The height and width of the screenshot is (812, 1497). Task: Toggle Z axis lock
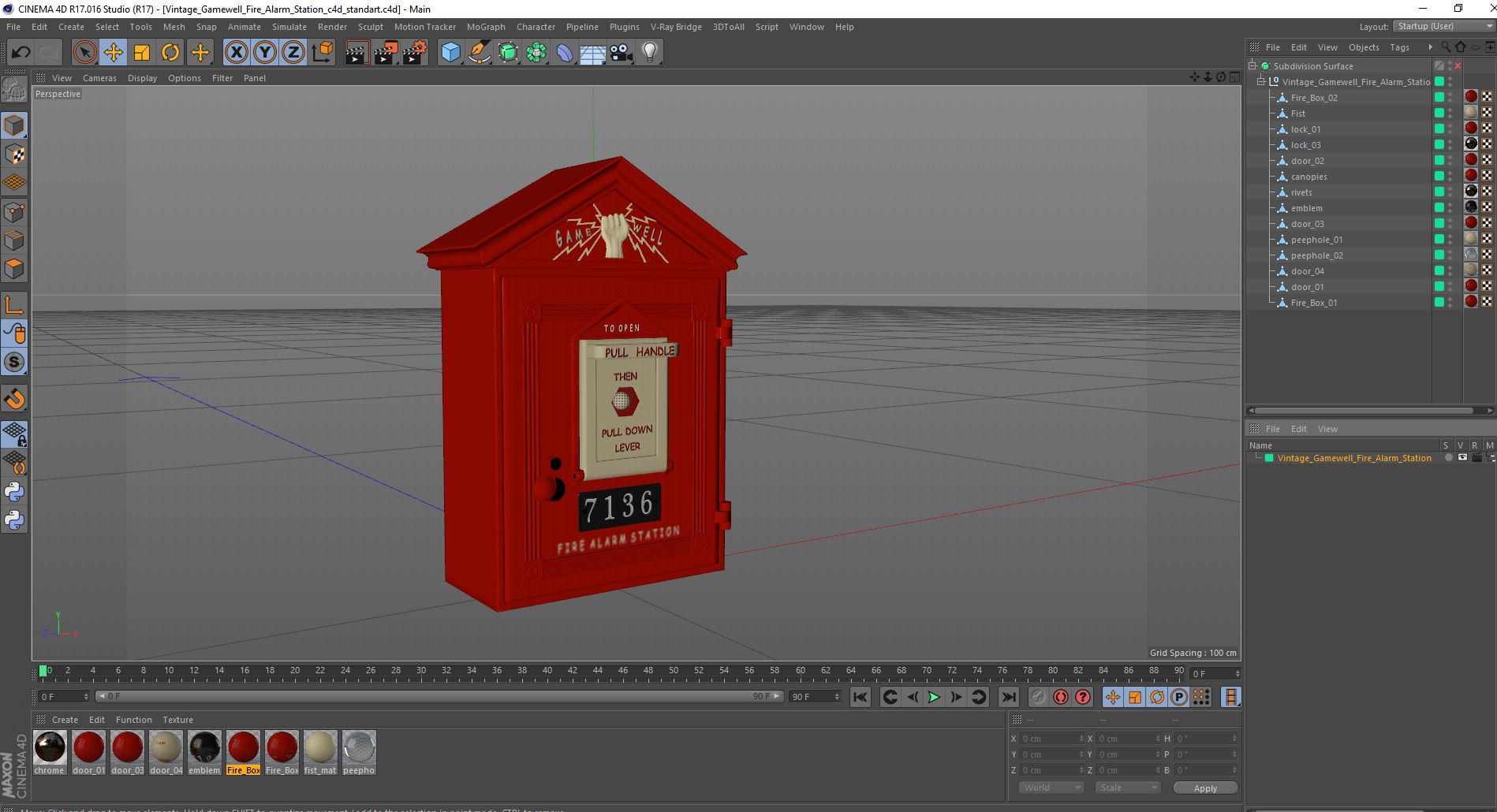coord(293,53)
